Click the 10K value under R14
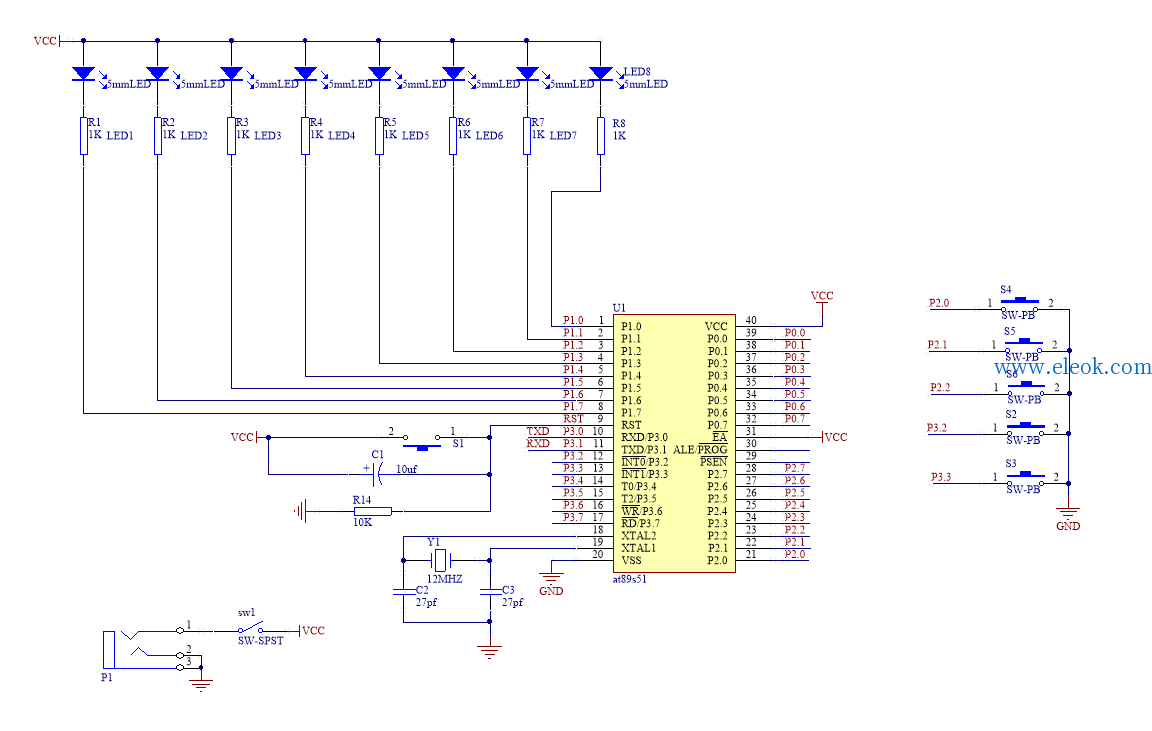Viewport: 1152px width, 731px height. tap(362, 522)
